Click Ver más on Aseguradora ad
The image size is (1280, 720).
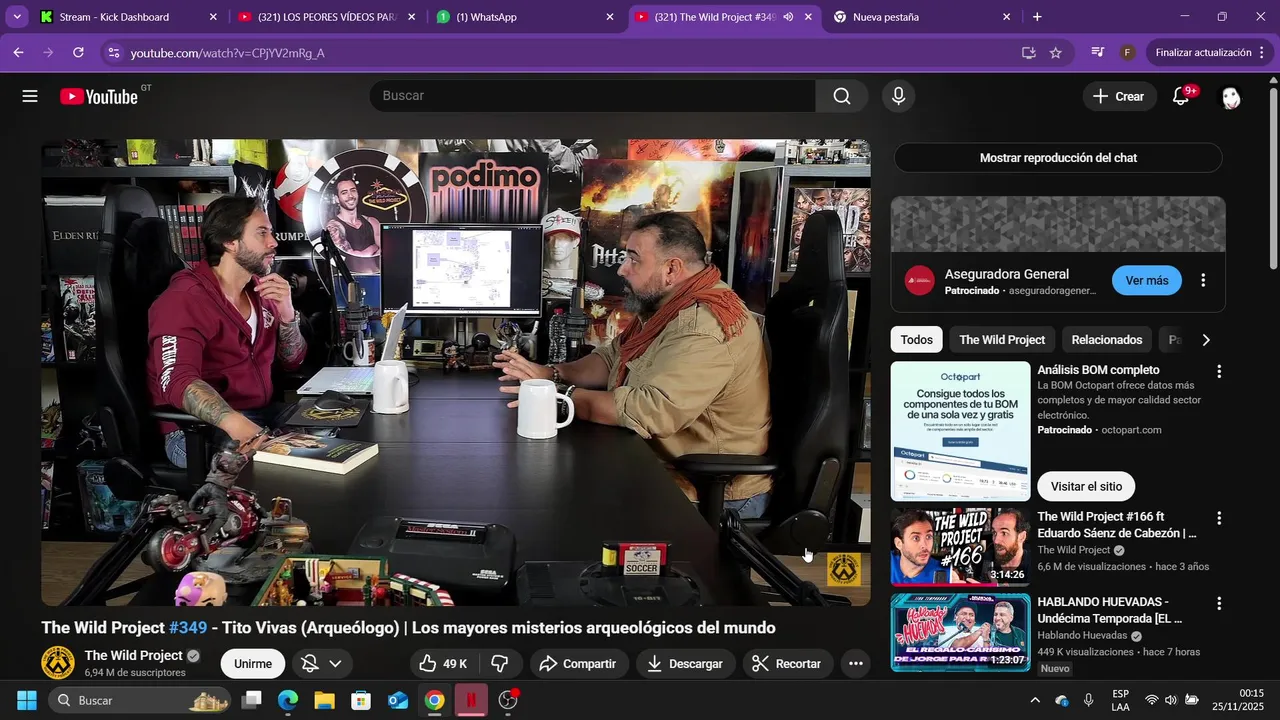tap(1147, 281)
